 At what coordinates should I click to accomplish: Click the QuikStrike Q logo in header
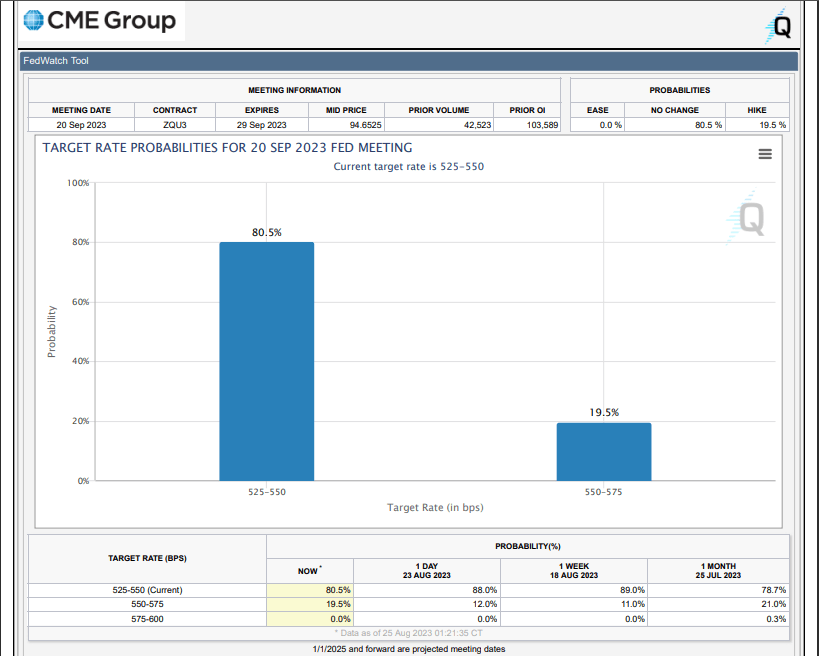[x=779, y=25]
